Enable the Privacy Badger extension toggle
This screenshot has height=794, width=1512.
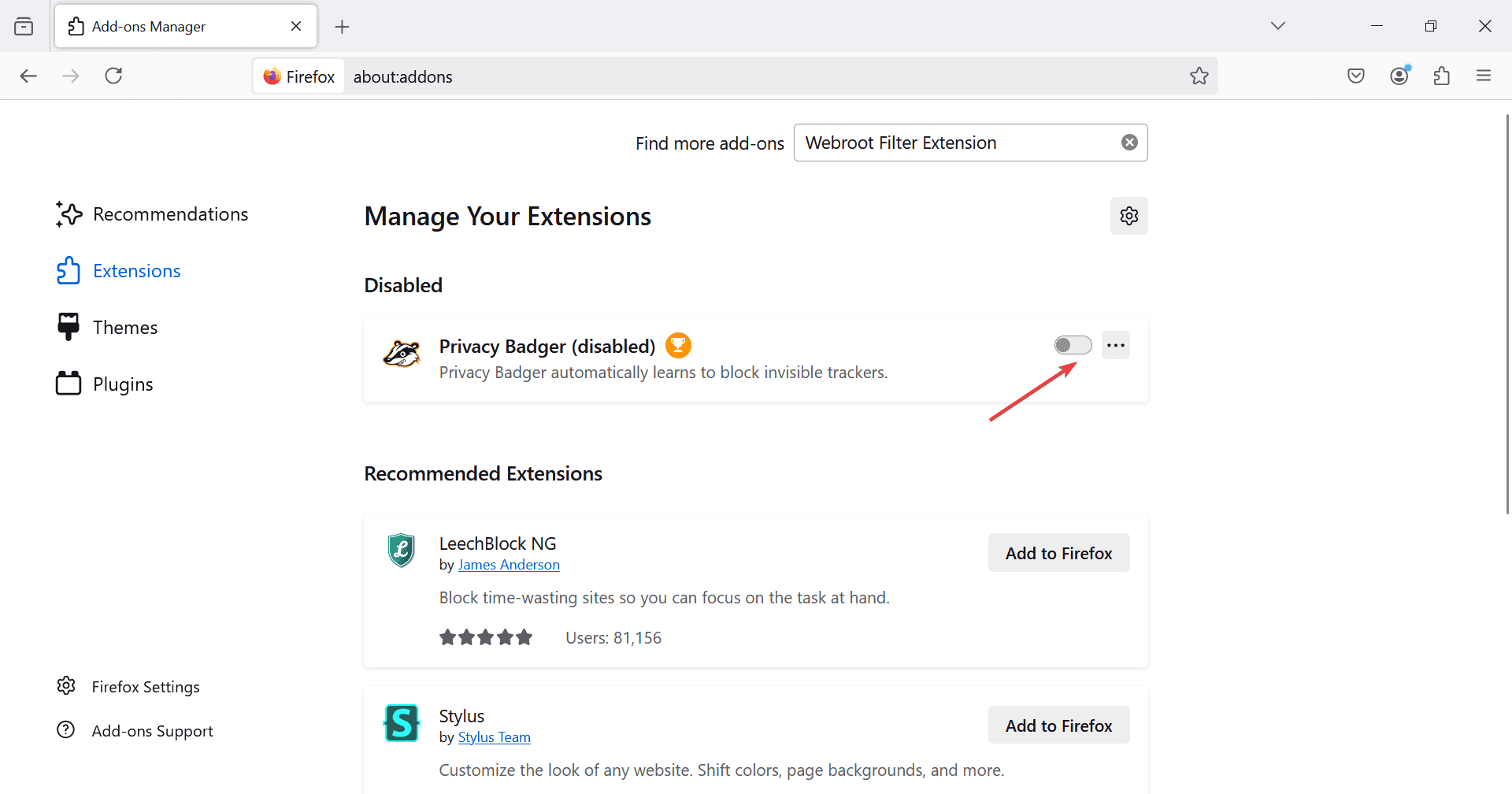click(1073, 345)
